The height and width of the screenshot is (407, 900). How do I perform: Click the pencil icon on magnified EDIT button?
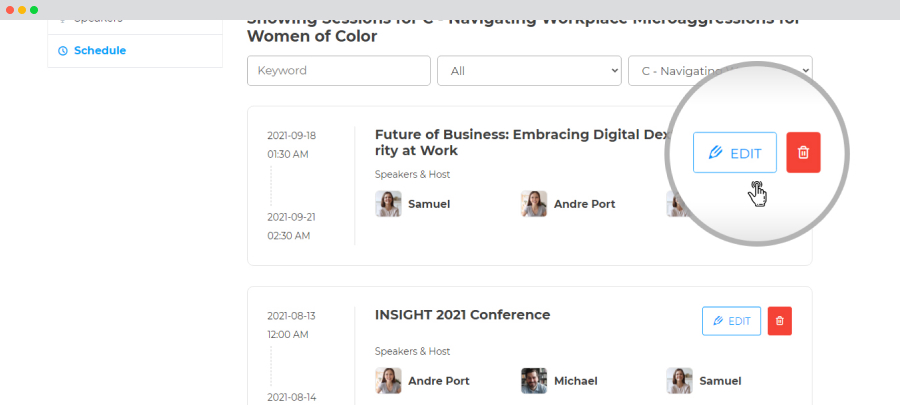click(715, 153)
